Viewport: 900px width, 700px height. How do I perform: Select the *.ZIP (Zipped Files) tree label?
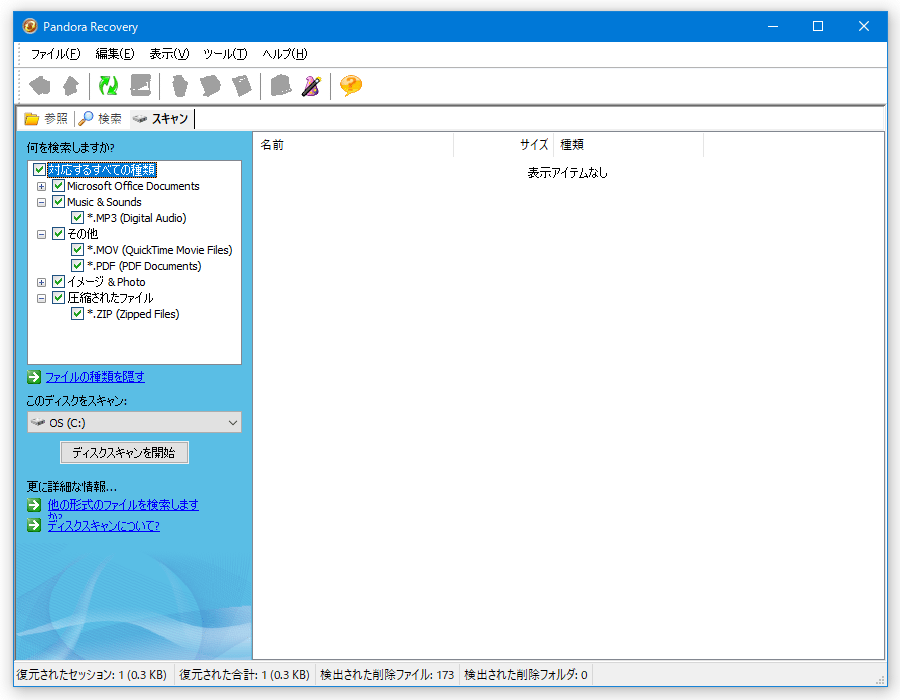(x=133, y=314)
